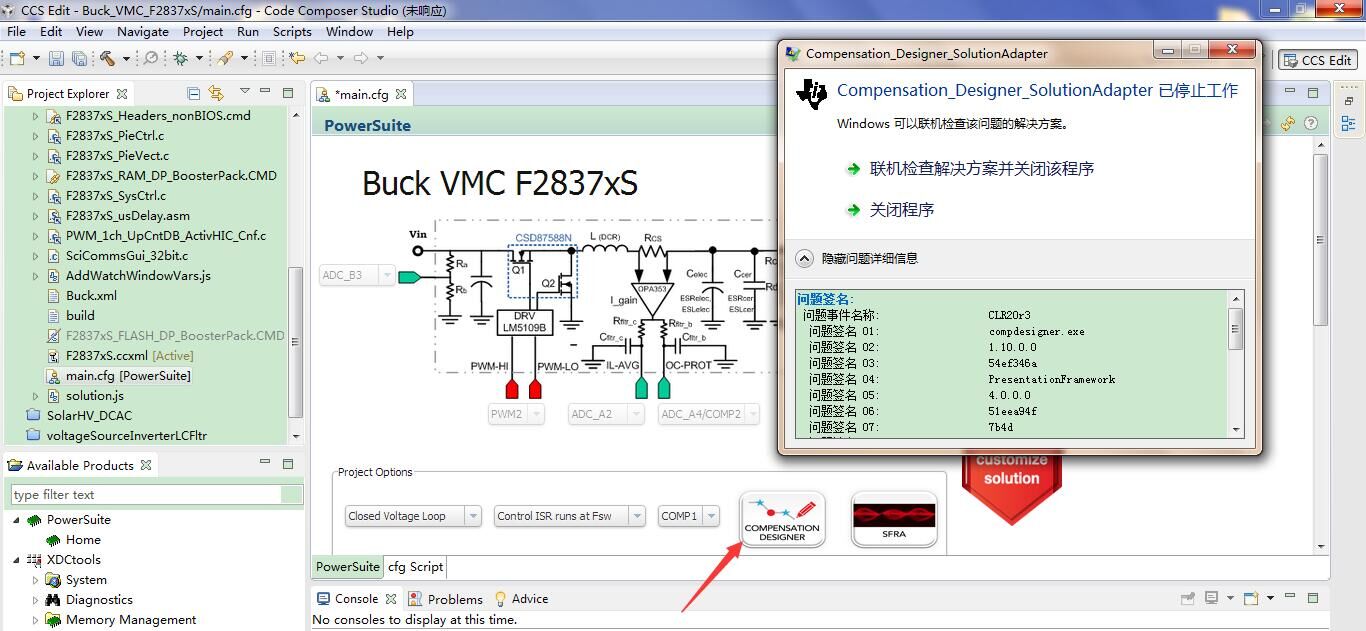This screenshot has height=631, width=1366.
Task: Click the Save All toolbar icon
Action: tap(79, 58)
